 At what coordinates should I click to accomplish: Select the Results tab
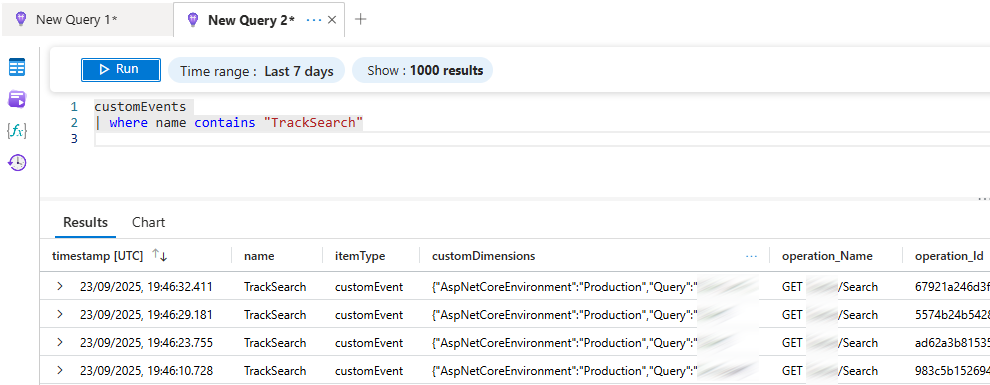coord(86,222)
